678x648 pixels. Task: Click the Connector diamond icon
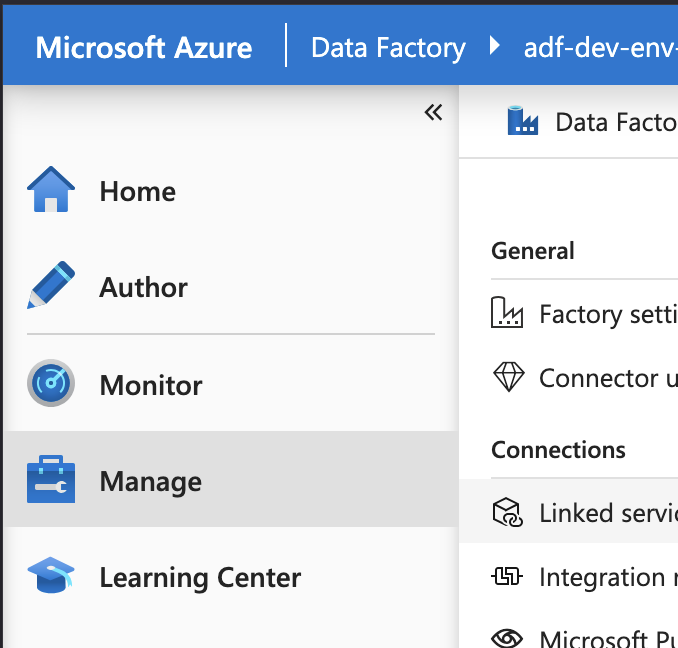[x=508, y=377]
